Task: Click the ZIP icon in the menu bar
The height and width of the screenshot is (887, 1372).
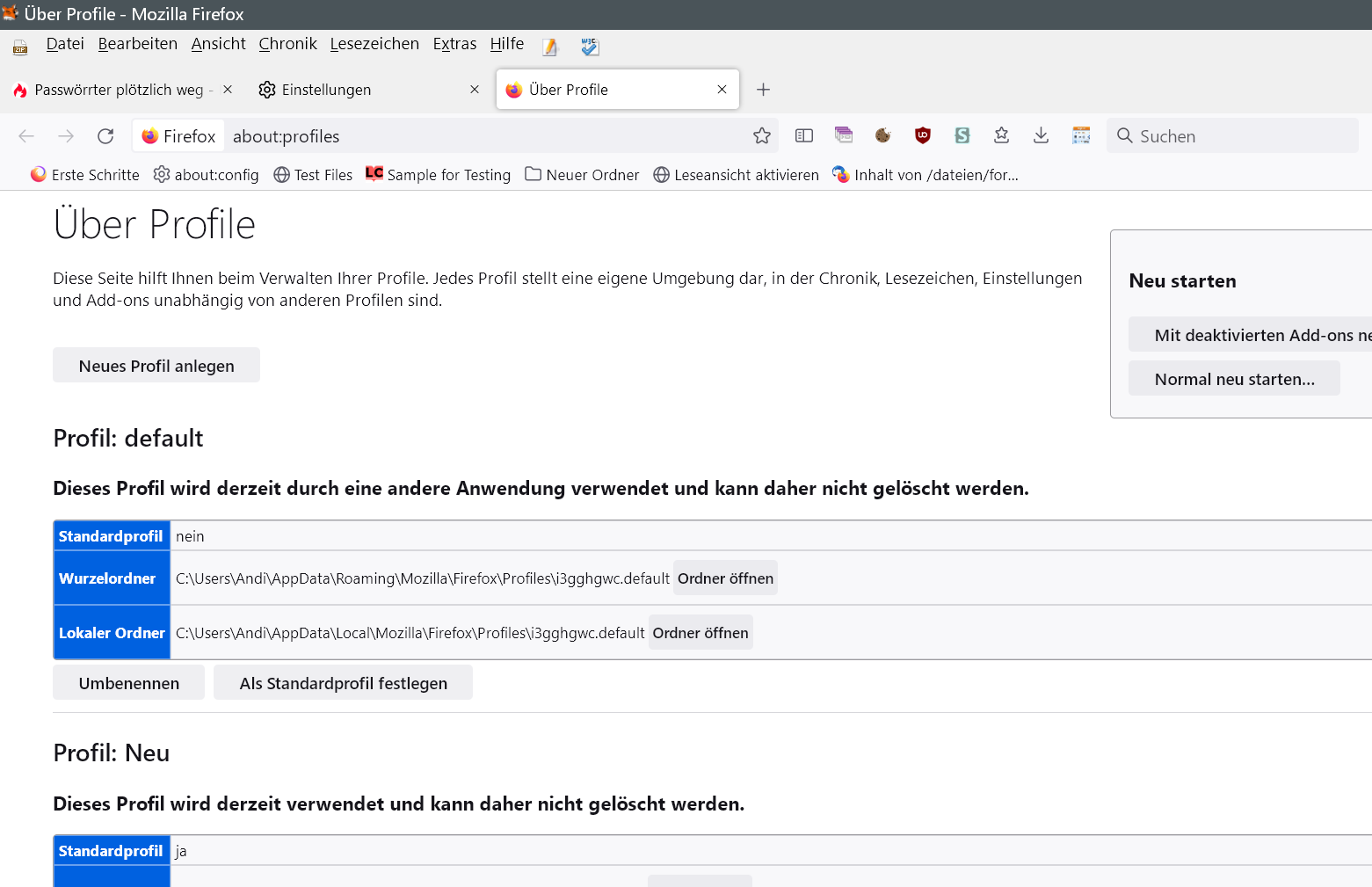Action: 19,47
